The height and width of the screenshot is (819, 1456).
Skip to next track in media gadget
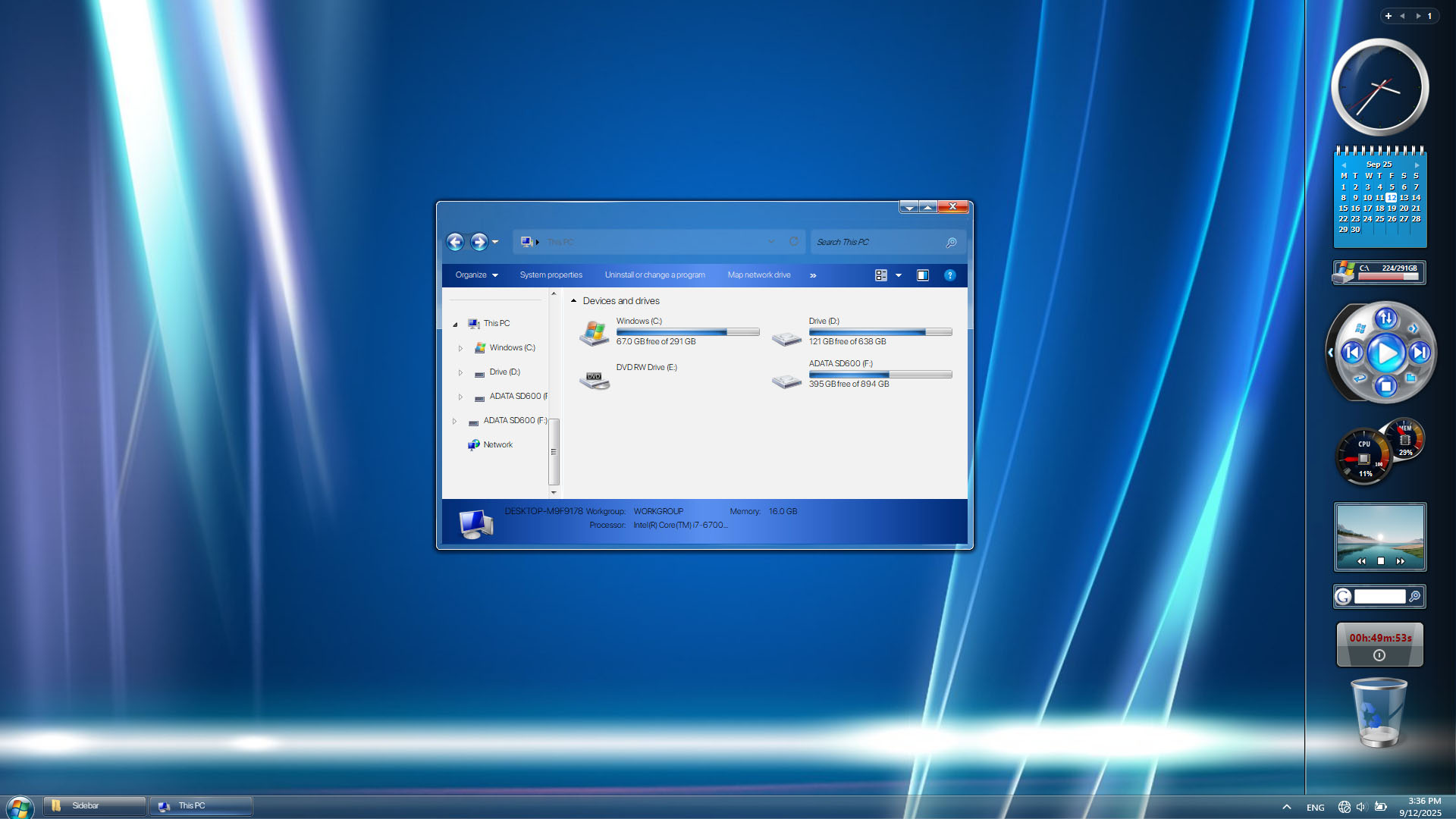pos(1420,353)
